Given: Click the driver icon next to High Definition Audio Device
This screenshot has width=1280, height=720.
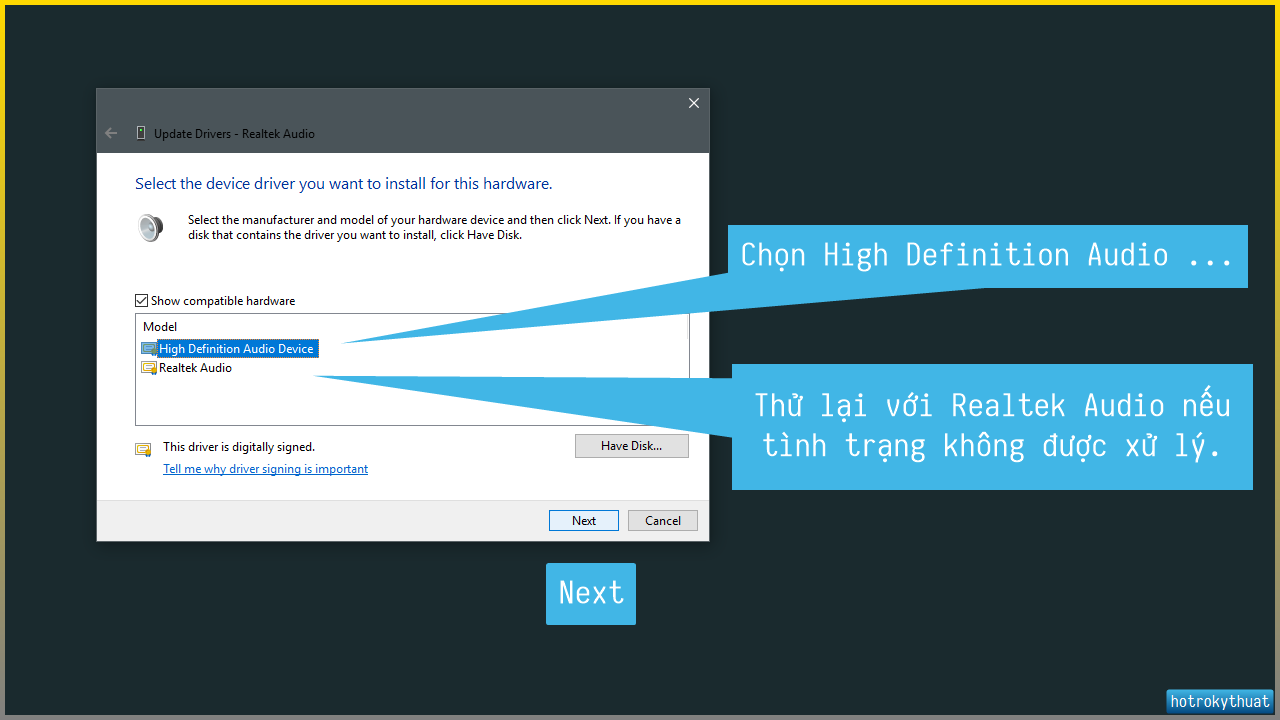Looking at the screenshot, I should click(x=149, y=349).
